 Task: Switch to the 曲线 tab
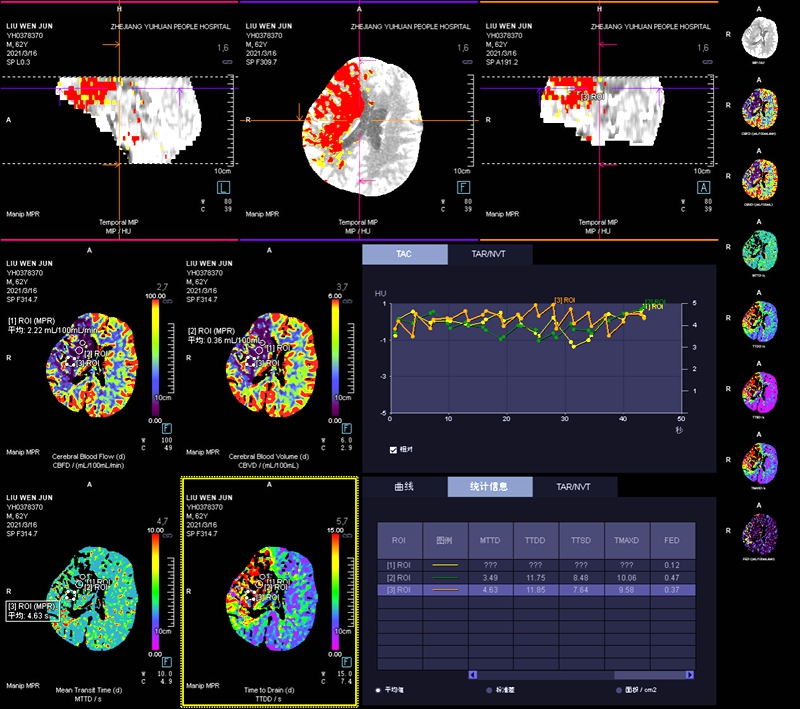pyautogui.click(x=404, y=487)
